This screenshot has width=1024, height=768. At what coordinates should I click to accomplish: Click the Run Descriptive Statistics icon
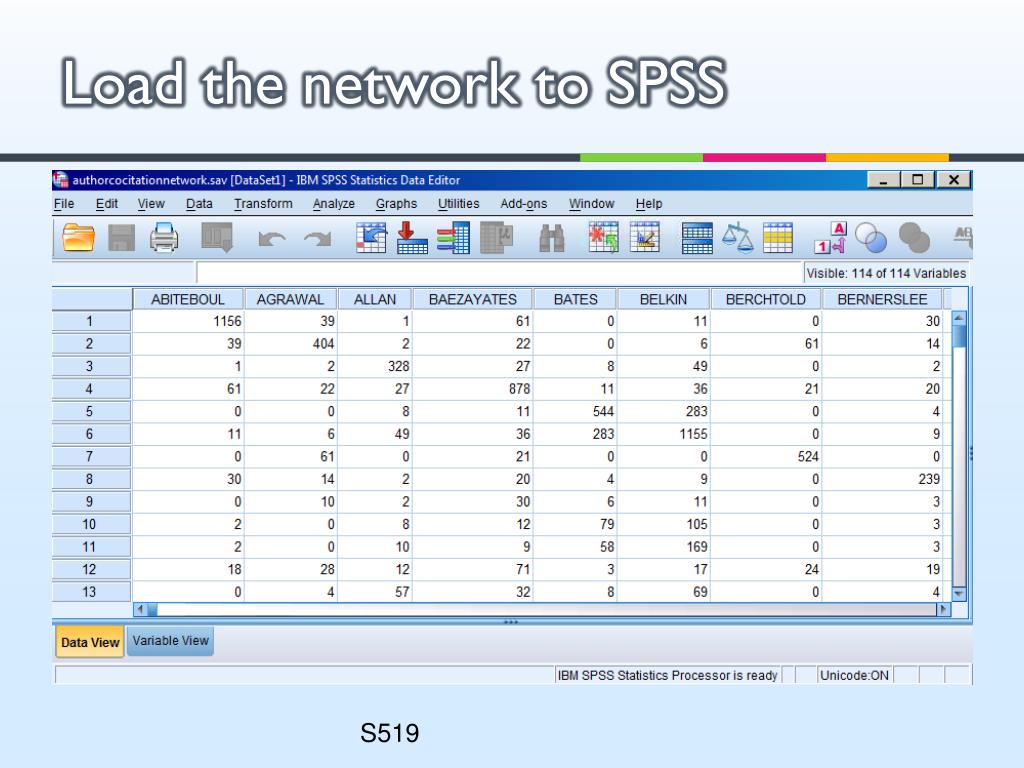(x=496, y=237)
